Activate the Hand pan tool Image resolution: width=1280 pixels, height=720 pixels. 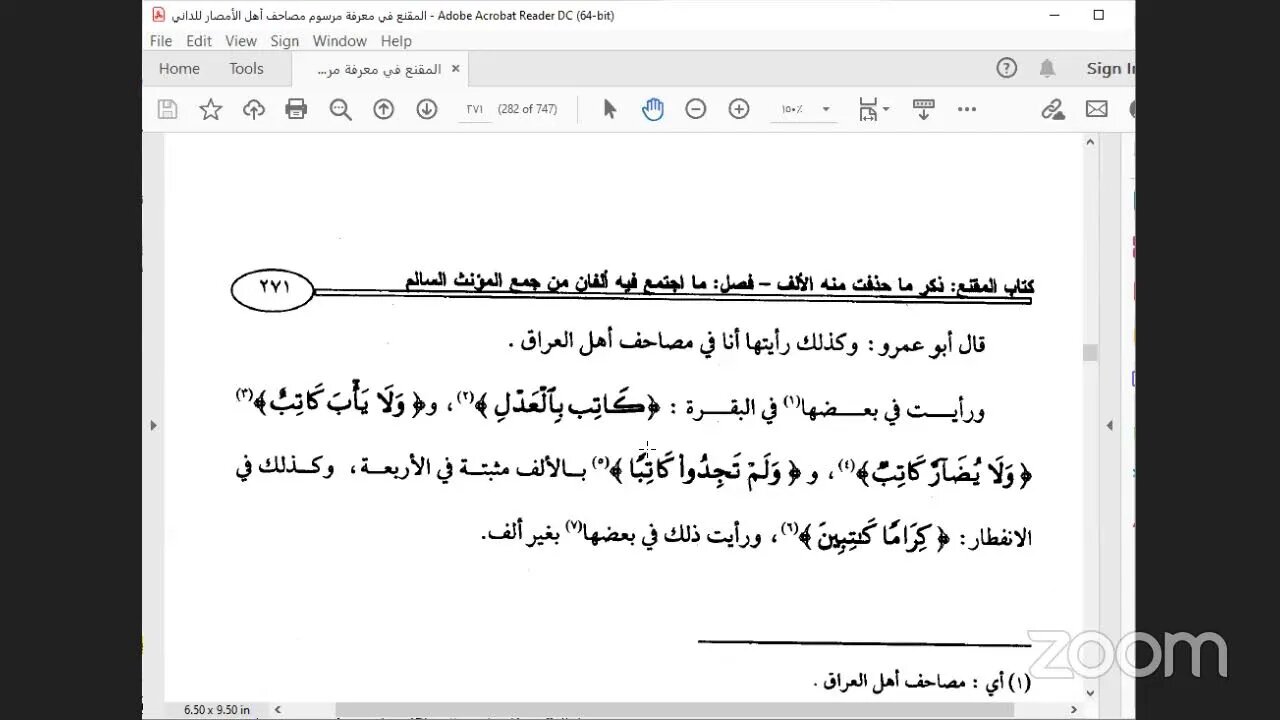point(653,110)
